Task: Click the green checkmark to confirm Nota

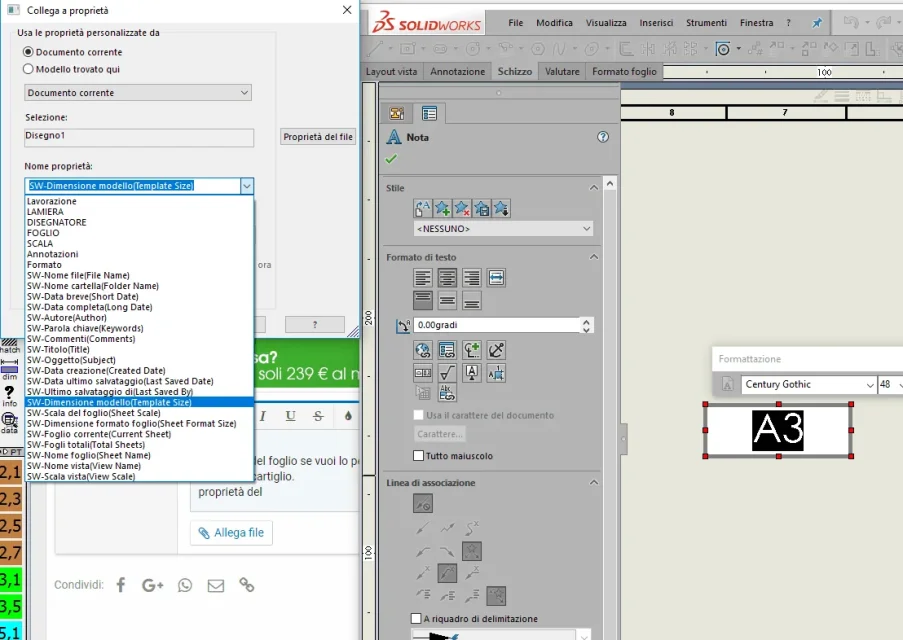Action: tap(391, 159)
